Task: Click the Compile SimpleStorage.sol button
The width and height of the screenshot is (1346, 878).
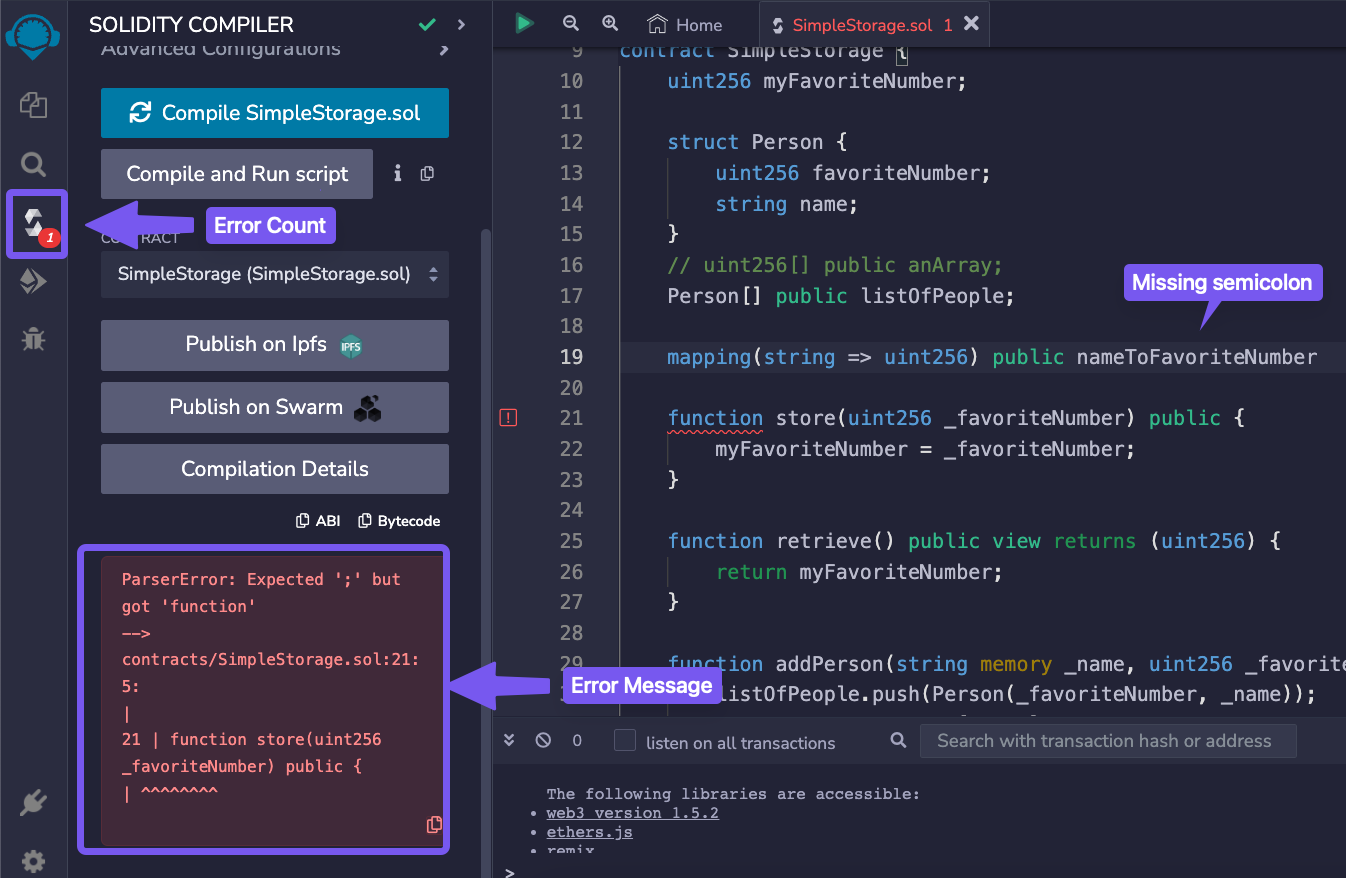Action: (274, 113)
